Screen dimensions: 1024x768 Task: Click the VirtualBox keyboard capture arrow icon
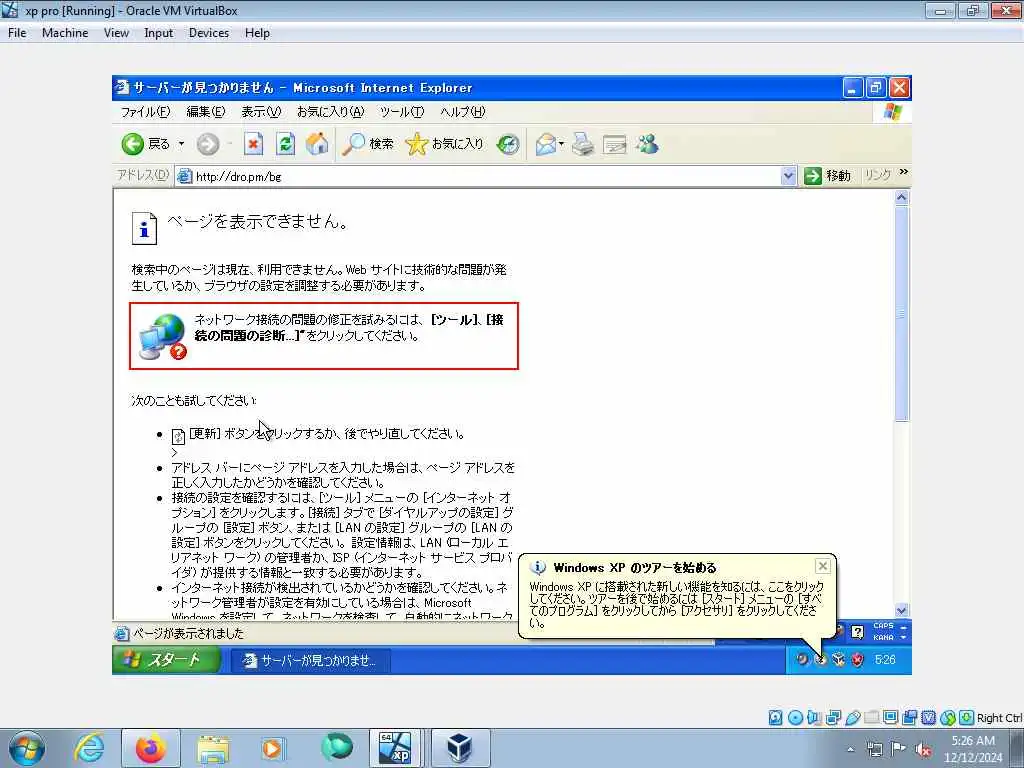click(x=967, y=718)
